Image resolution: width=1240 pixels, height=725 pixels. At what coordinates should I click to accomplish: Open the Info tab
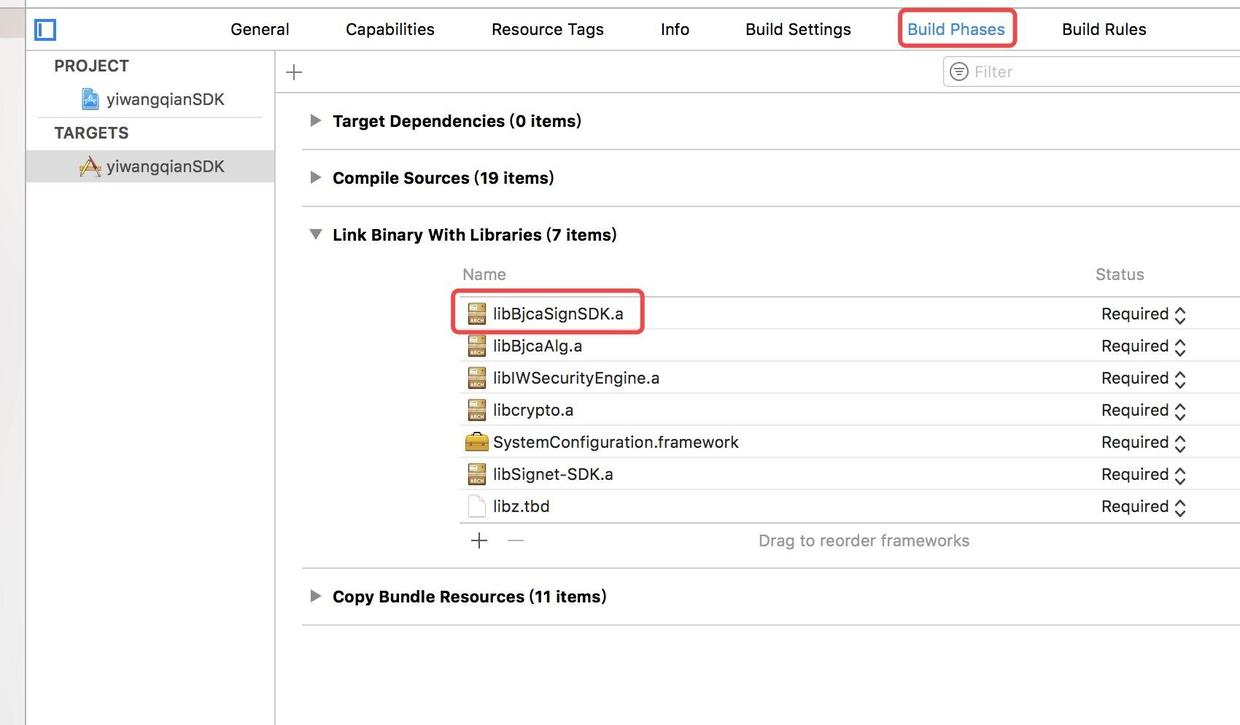[x=675, y=29]
